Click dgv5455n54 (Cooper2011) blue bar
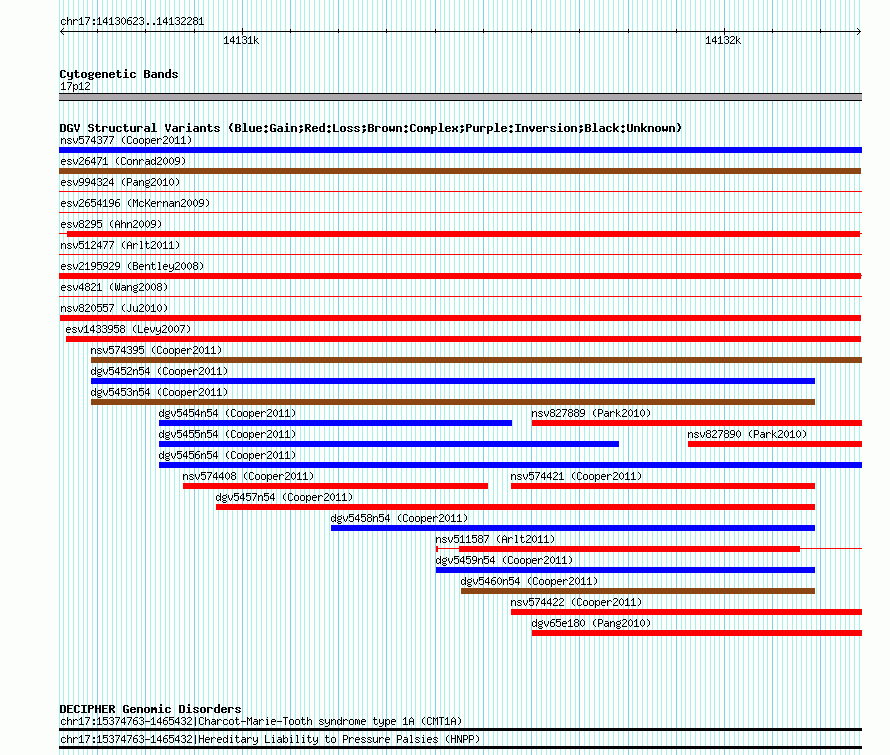The width and height of the screenshot is (890, 755). click(x=389, y=444)
